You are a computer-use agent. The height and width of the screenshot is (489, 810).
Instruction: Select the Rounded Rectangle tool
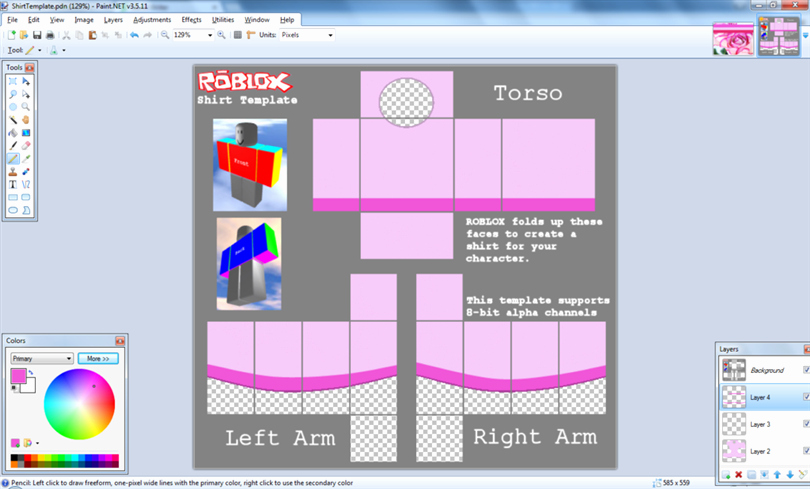tap(26, 197)
